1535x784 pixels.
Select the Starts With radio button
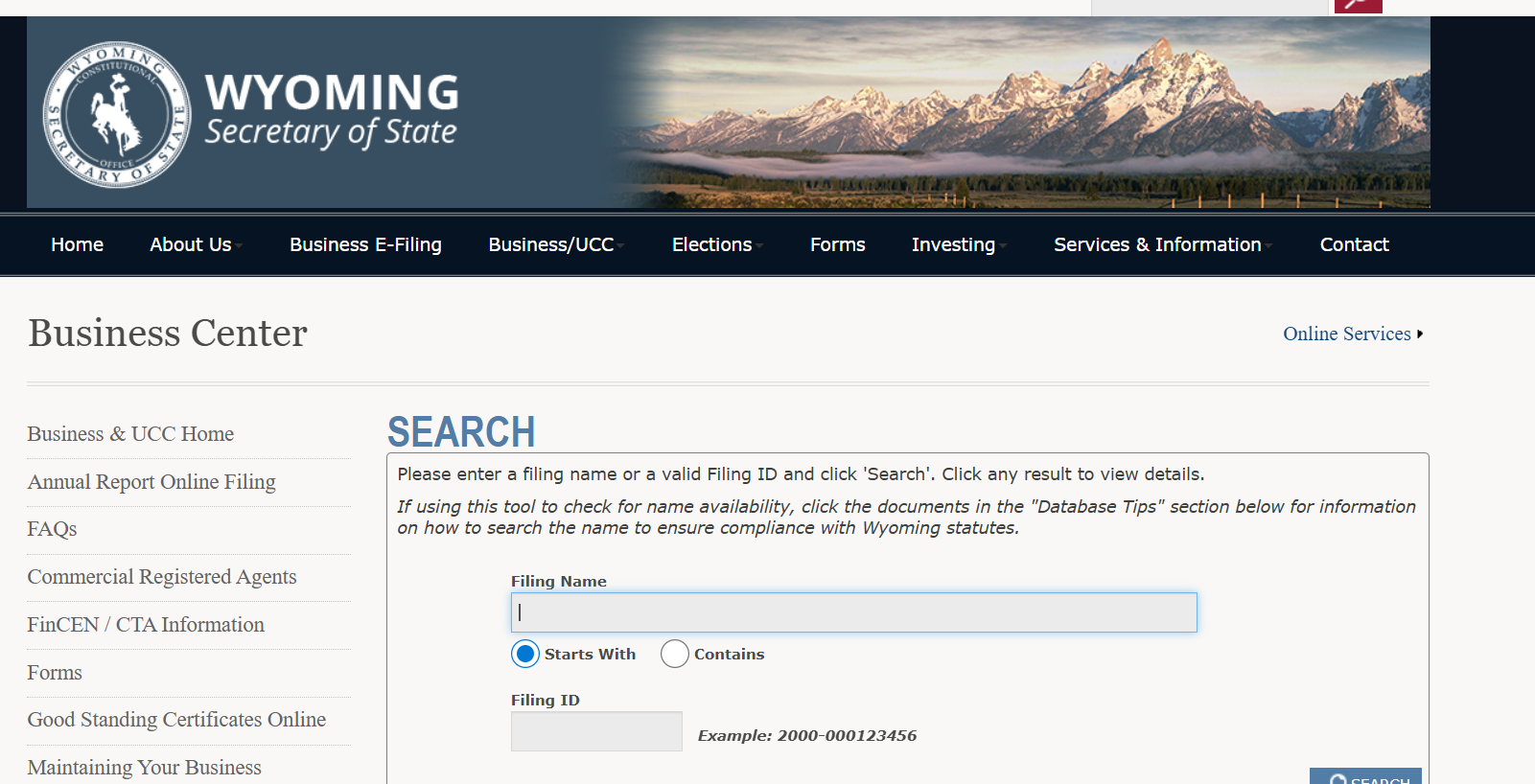tap(525, 654)
